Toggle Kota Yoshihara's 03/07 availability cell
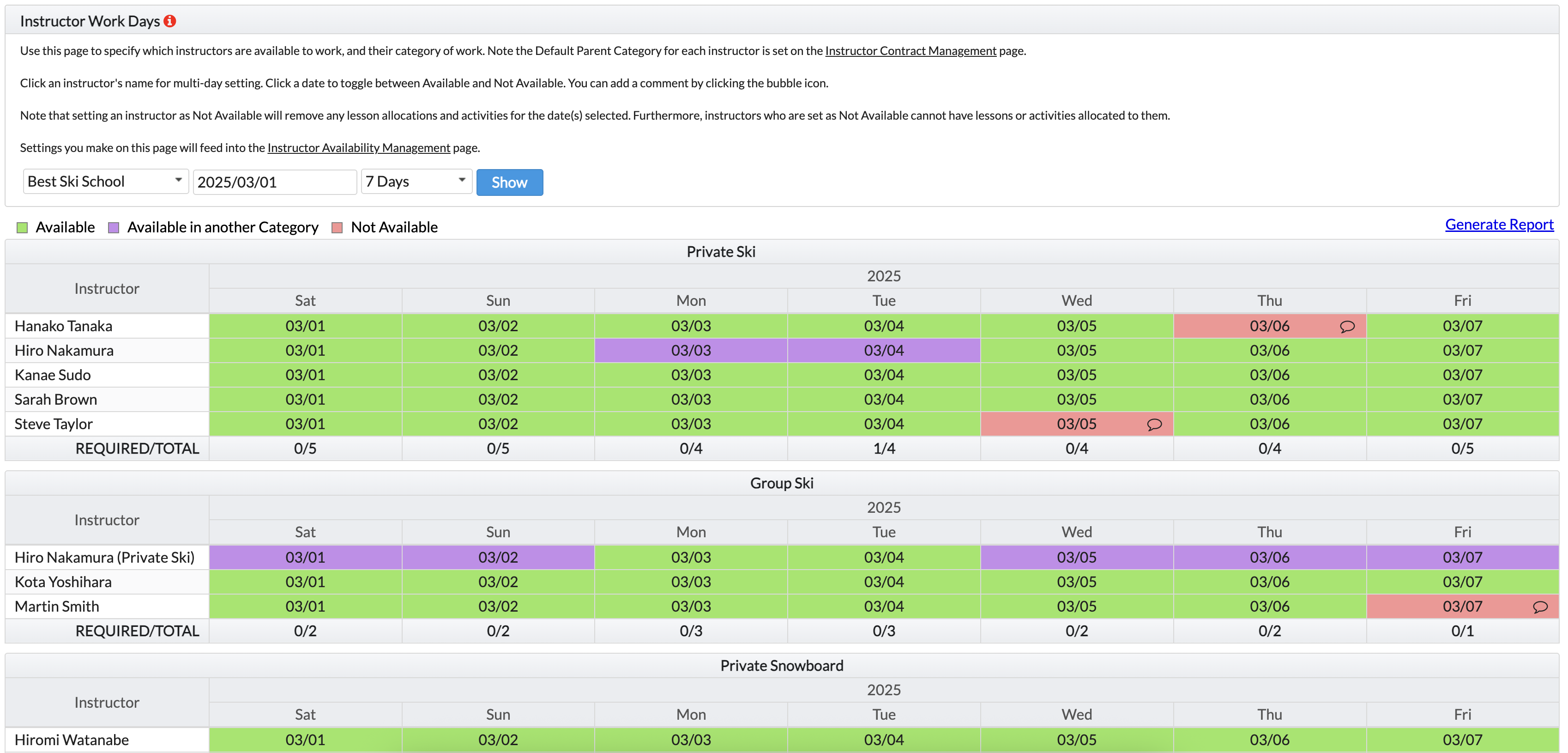The image size is (1568, 753). [1461, 582]
